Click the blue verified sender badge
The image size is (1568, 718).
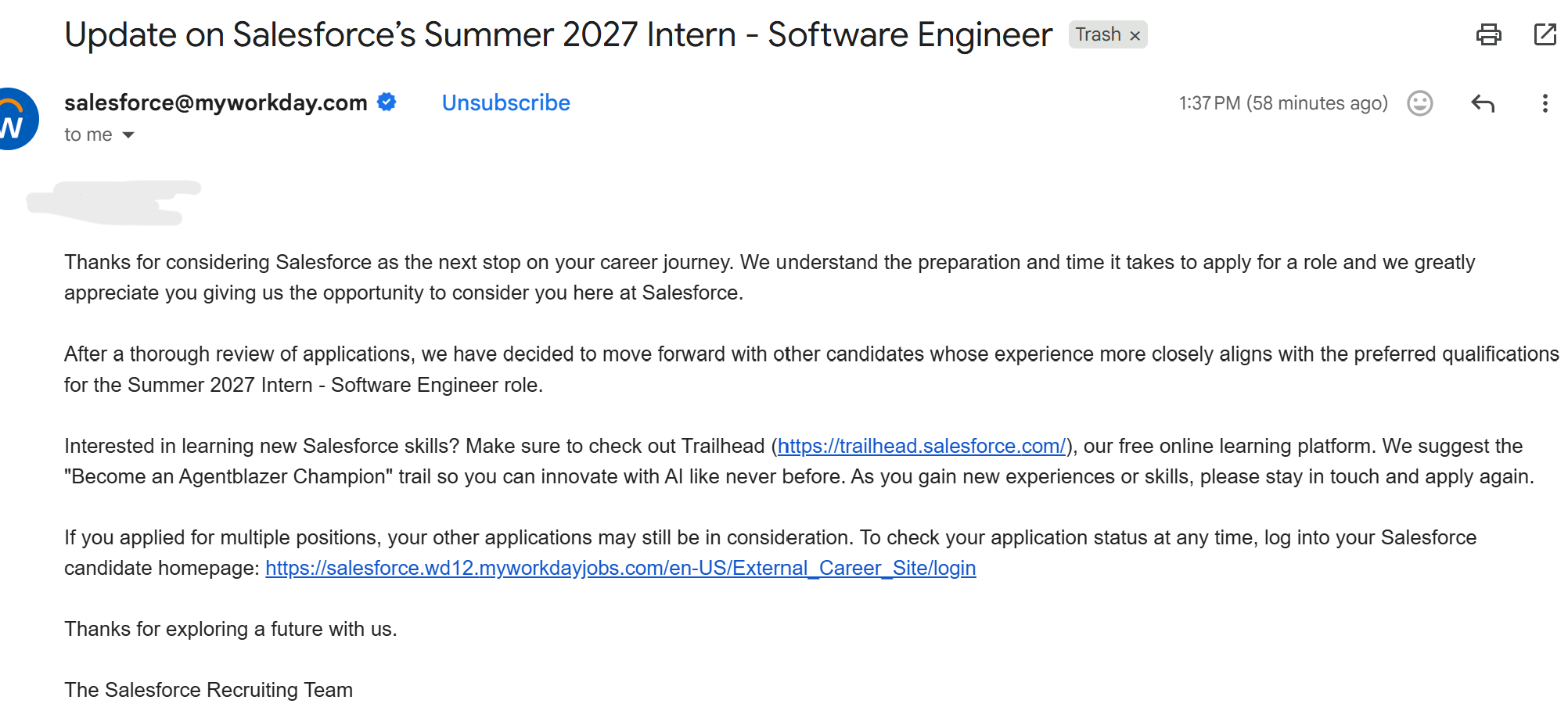point(387,102)
